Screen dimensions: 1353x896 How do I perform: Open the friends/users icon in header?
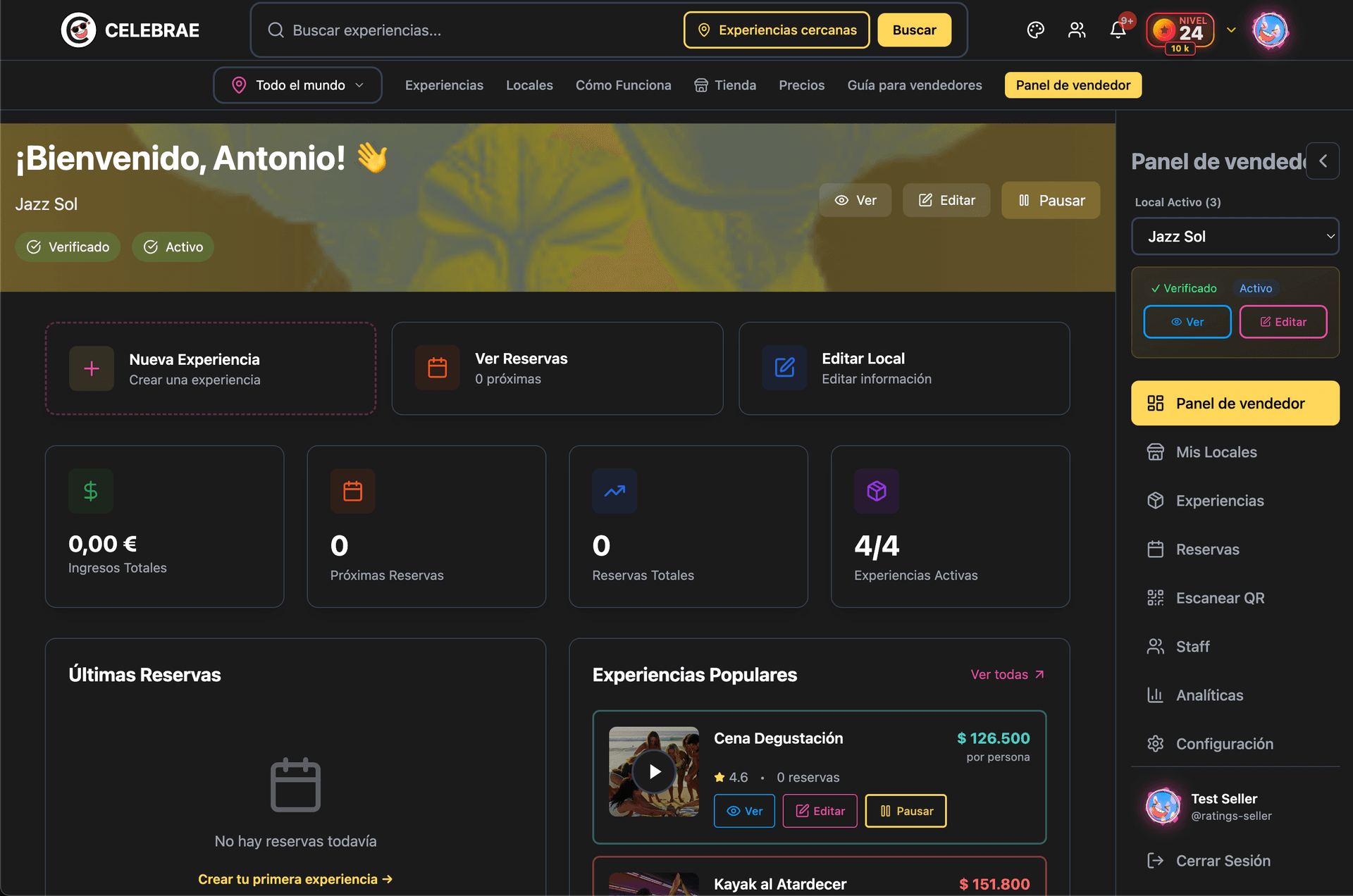[x=1077, y=30]
